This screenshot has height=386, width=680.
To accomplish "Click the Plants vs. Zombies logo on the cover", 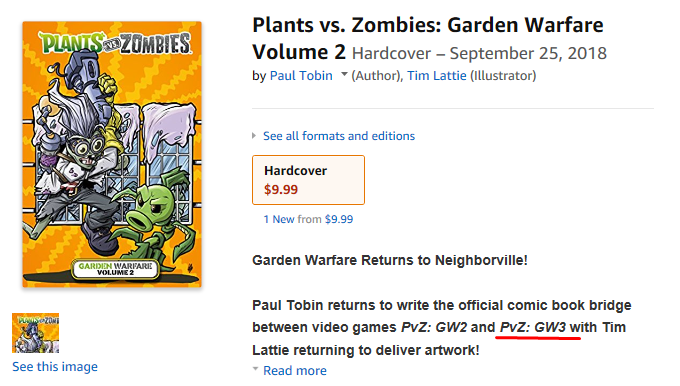I will (115, 43).
